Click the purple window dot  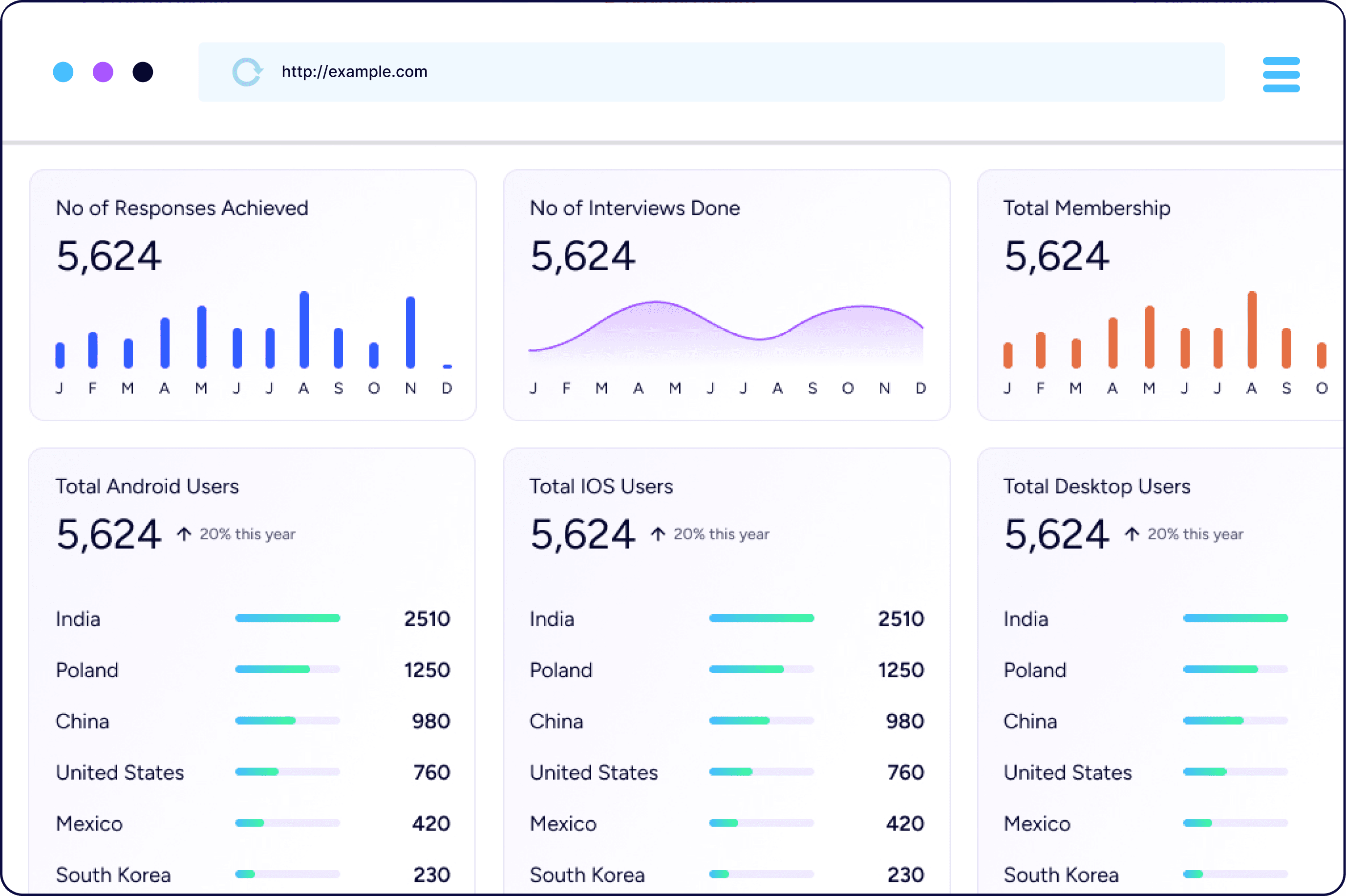[103, 72]
